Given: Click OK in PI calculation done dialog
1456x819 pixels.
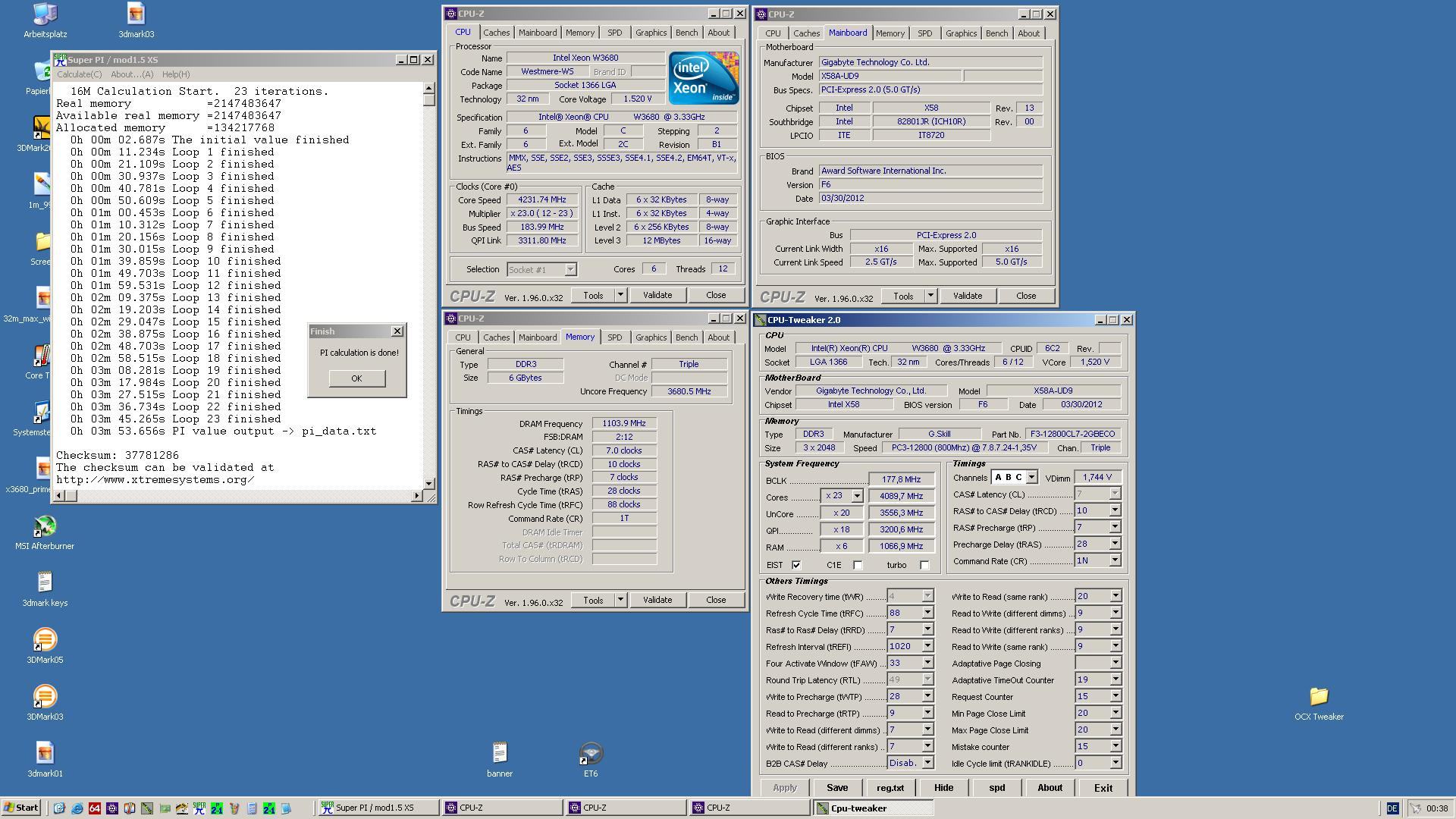Looking at the screenshot, I should pyautogui.click(x=356, y=378).
